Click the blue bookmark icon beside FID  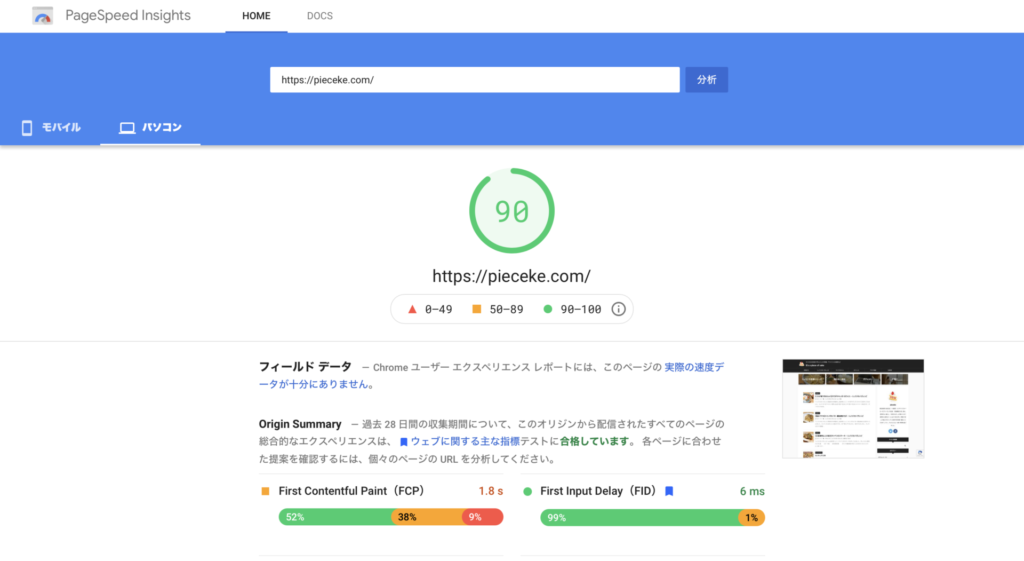[669, 491]
